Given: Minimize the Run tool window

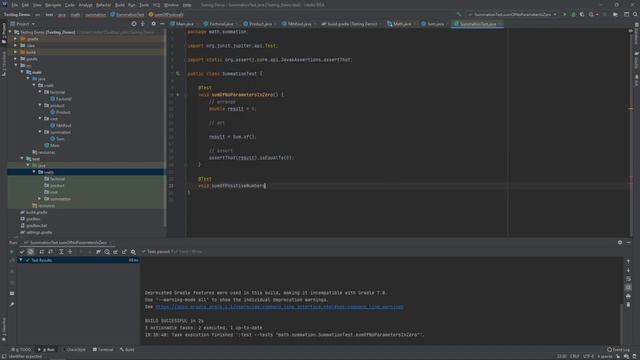Looking at the screenshot, I should pos(628,242).
